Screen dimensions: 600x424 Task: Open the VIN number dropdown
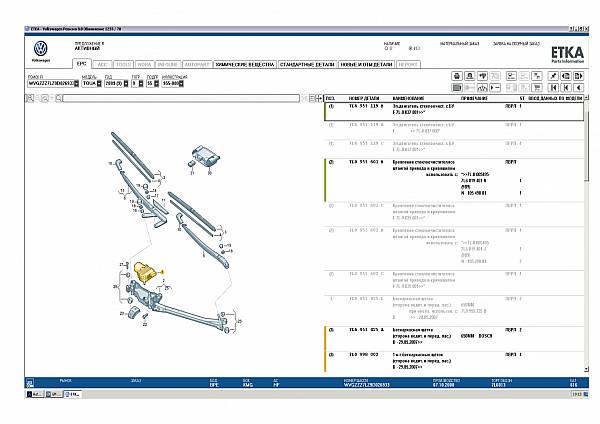76,83
